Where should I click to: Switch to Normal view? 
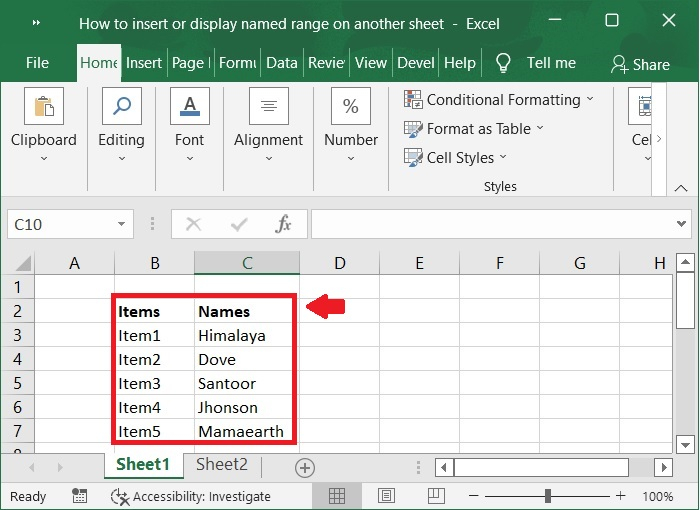pyautogui.click(x=337, y=496)
